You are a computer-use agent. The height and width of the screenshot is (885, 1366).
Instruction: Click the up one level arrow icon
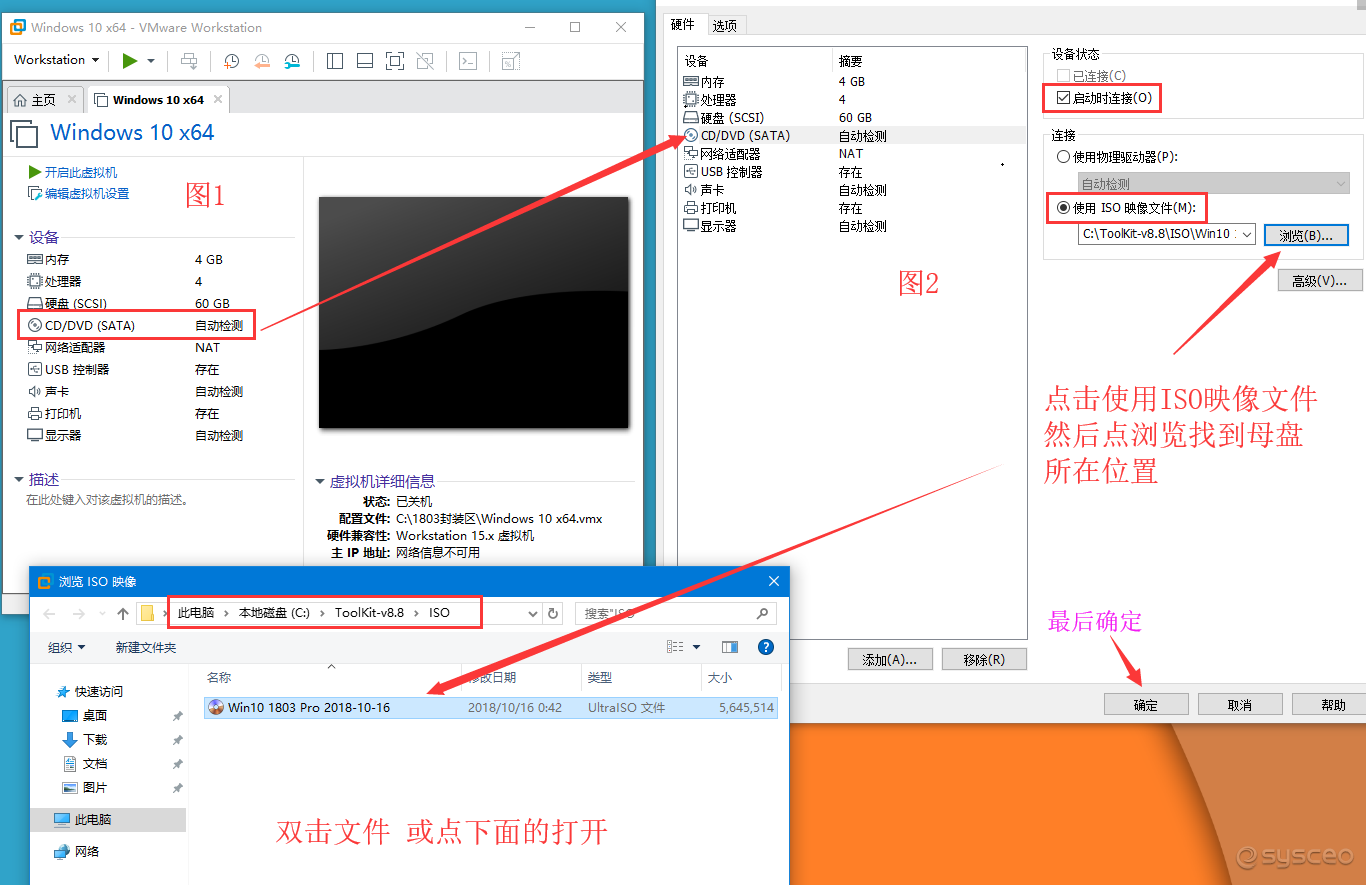click(123, 613)
